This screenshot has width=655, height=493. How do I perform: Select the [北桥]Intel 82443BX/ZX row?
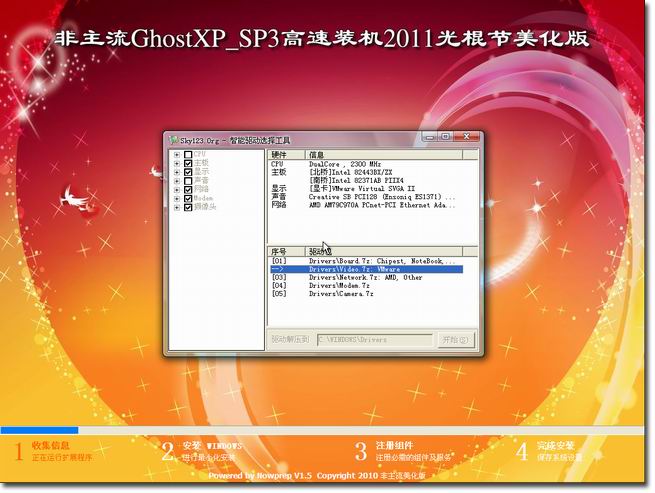366,172
